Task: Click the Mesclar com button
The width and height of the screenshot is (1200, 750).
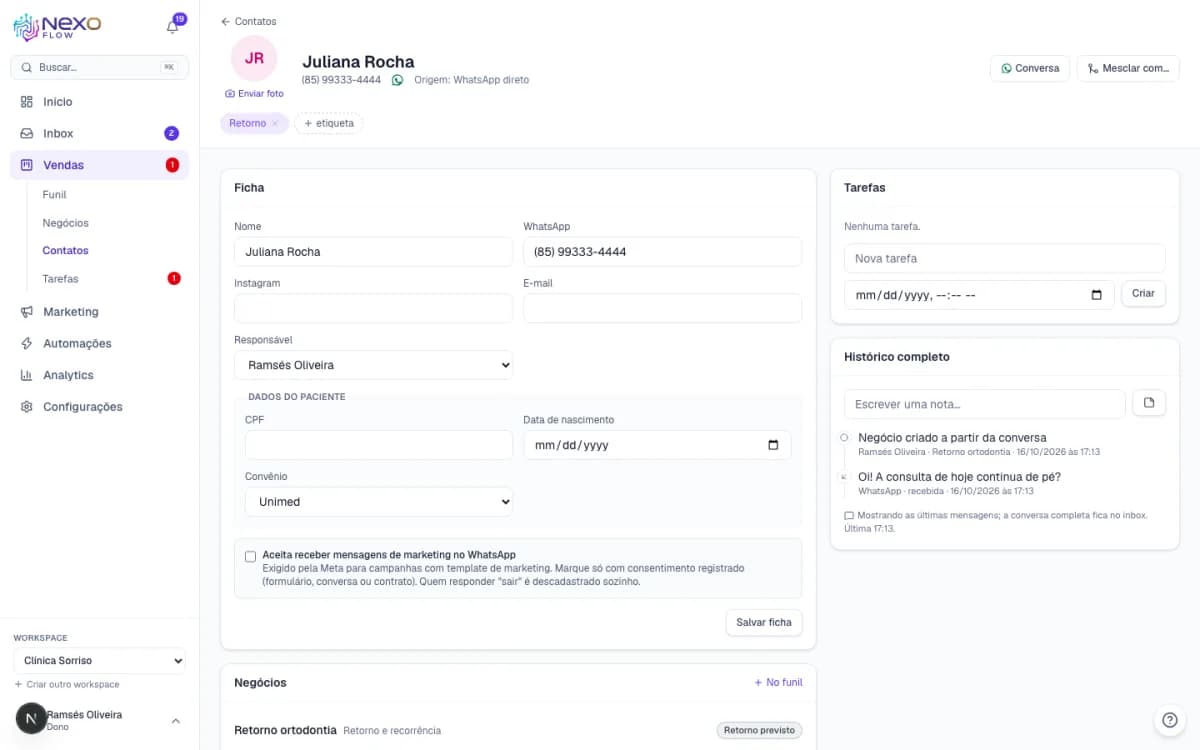Action: pos(1128,68)
